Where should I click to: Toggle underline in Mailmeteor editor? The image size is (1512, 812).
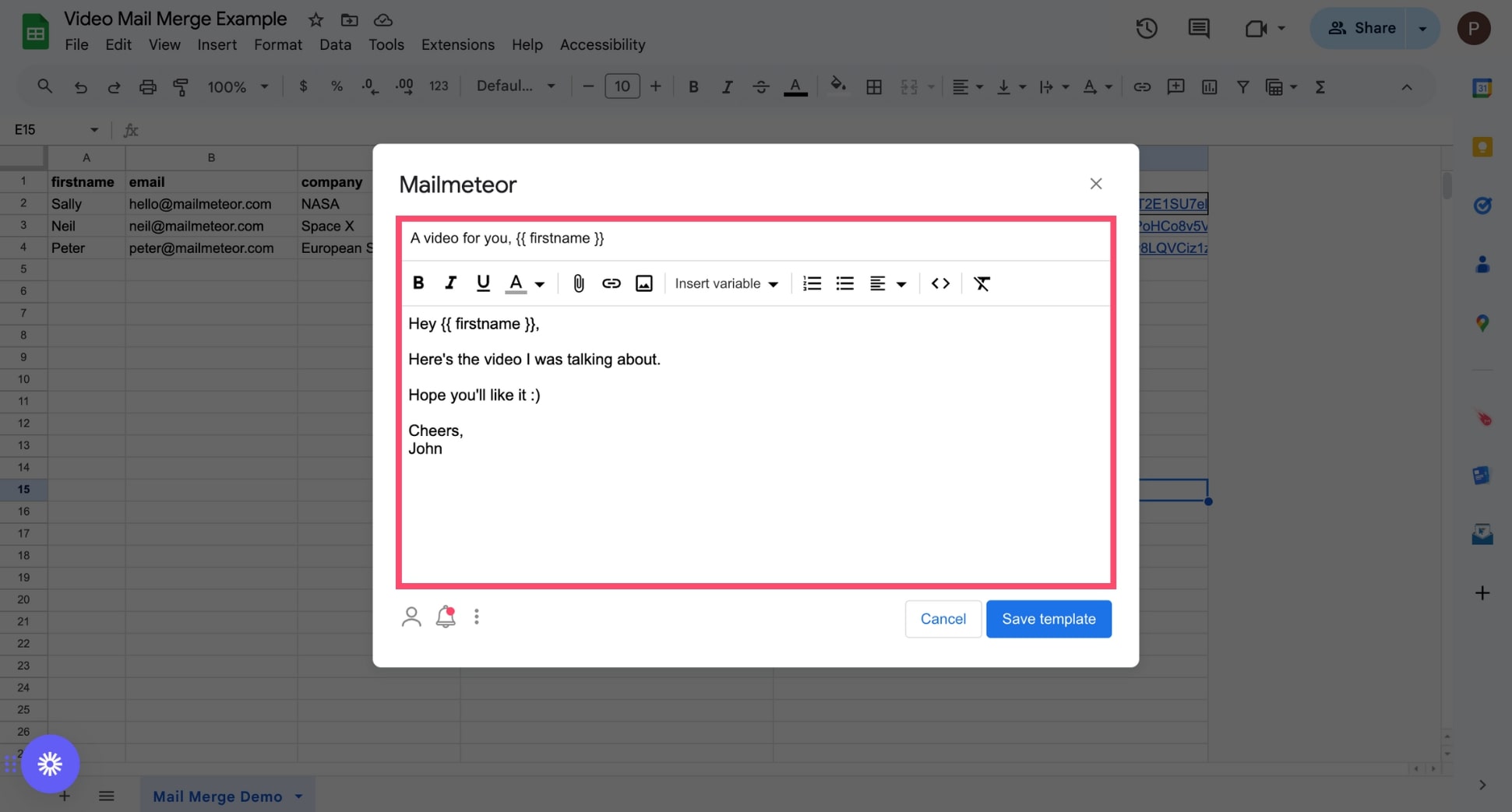pyautogui.click(x=483, y=283)
